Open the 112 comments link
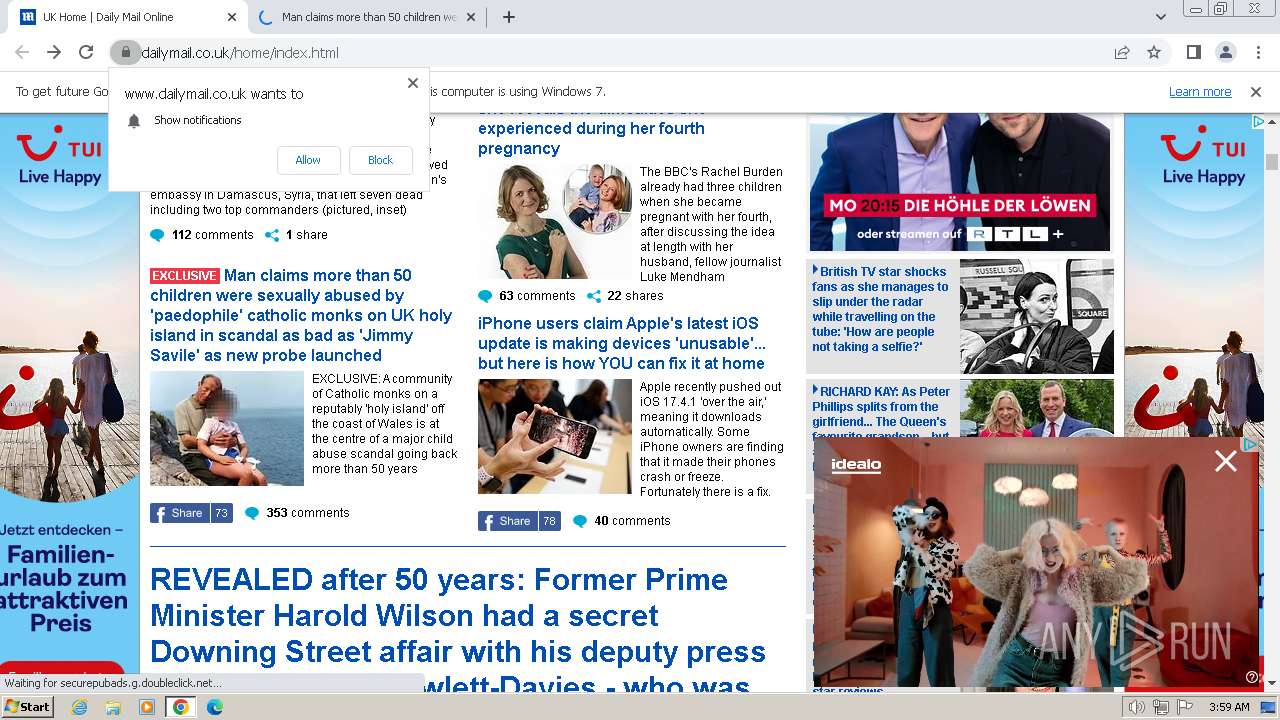The image size is (1280, 720). [202, 235]
